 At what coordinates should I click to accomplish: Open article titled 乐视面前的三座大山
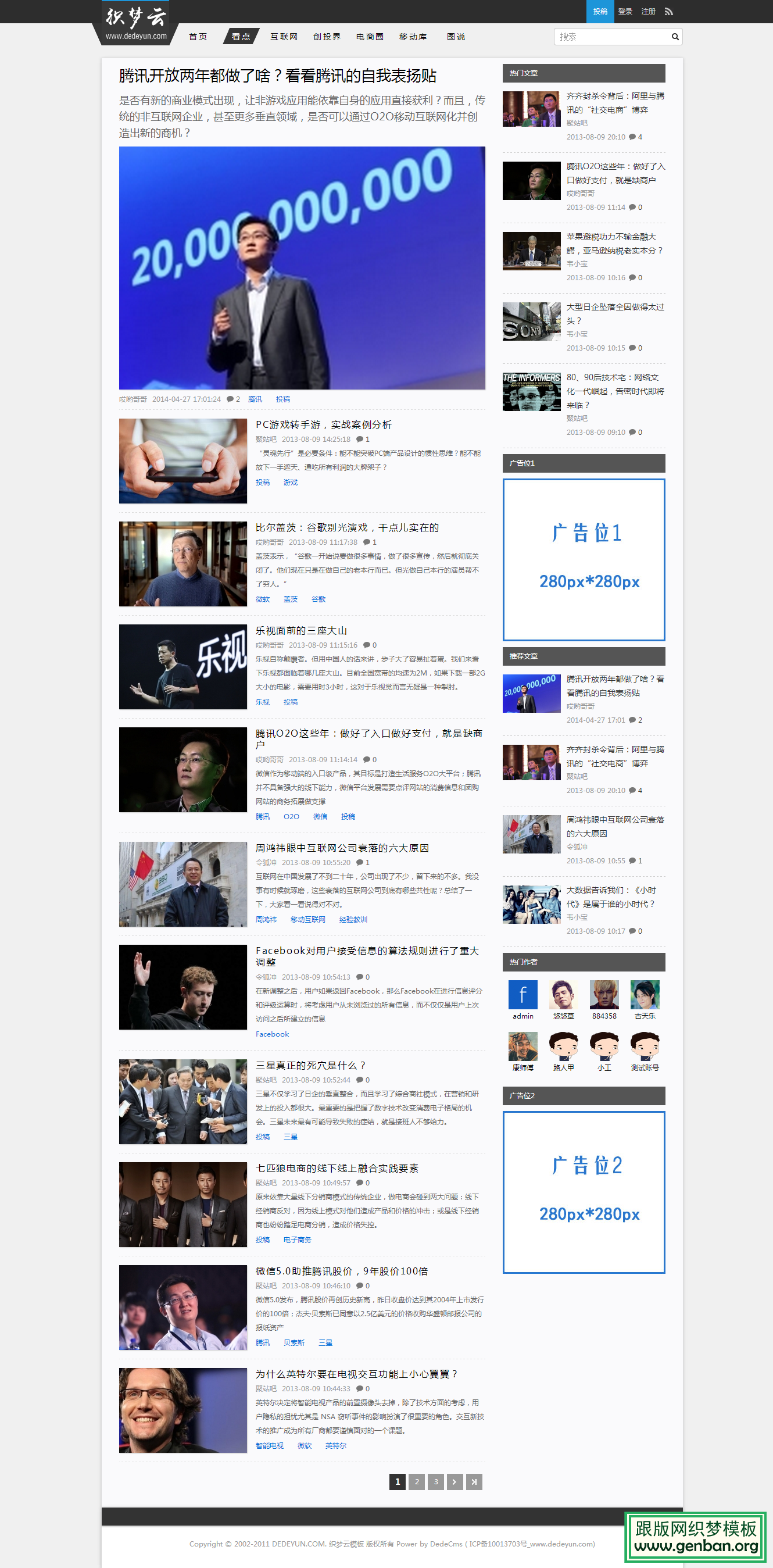pyautogui.click(x=300, y=631)
